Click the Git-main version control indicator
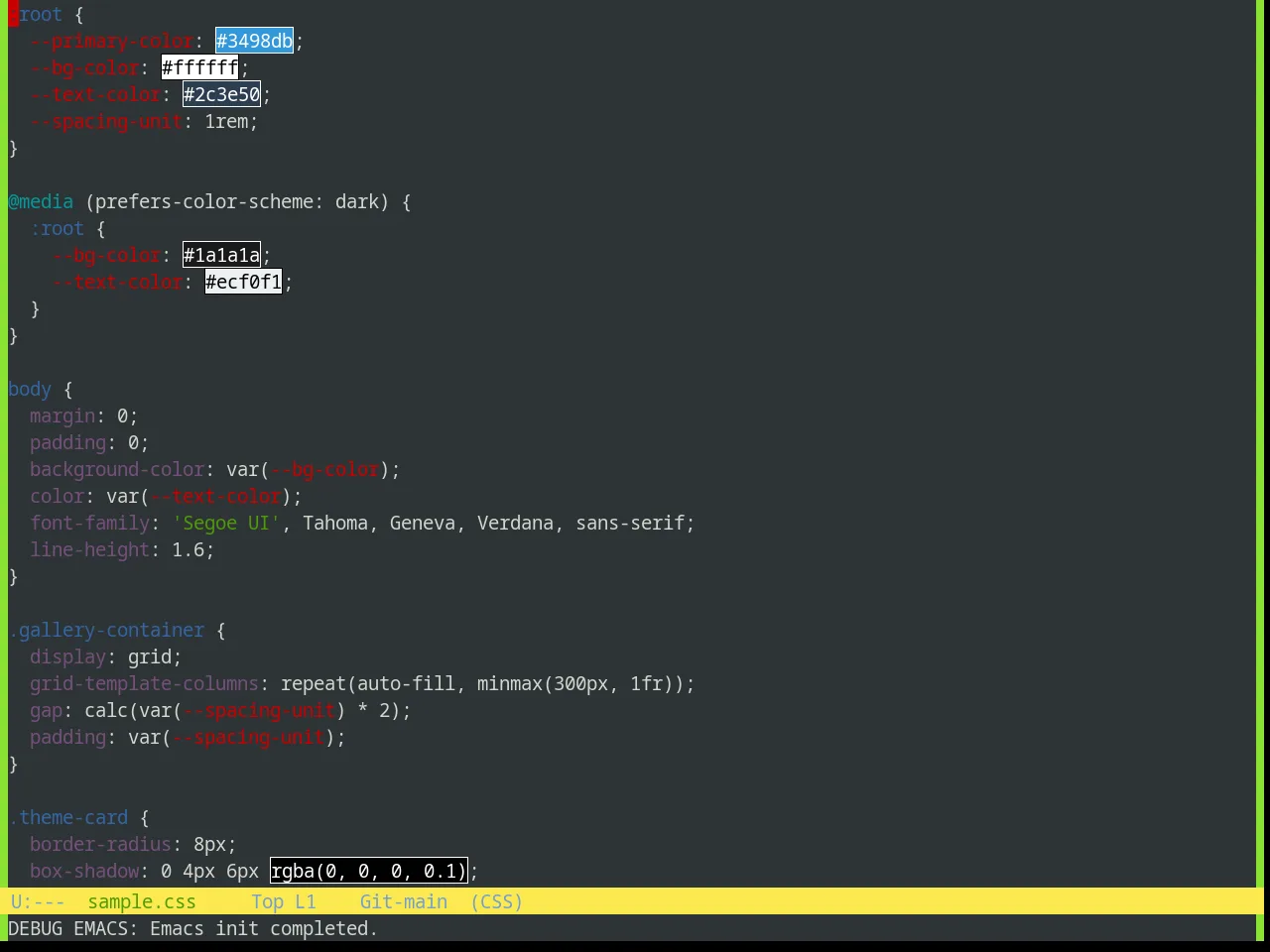Viewport: 1270px width, 952px height. click(x=404, y=901)
